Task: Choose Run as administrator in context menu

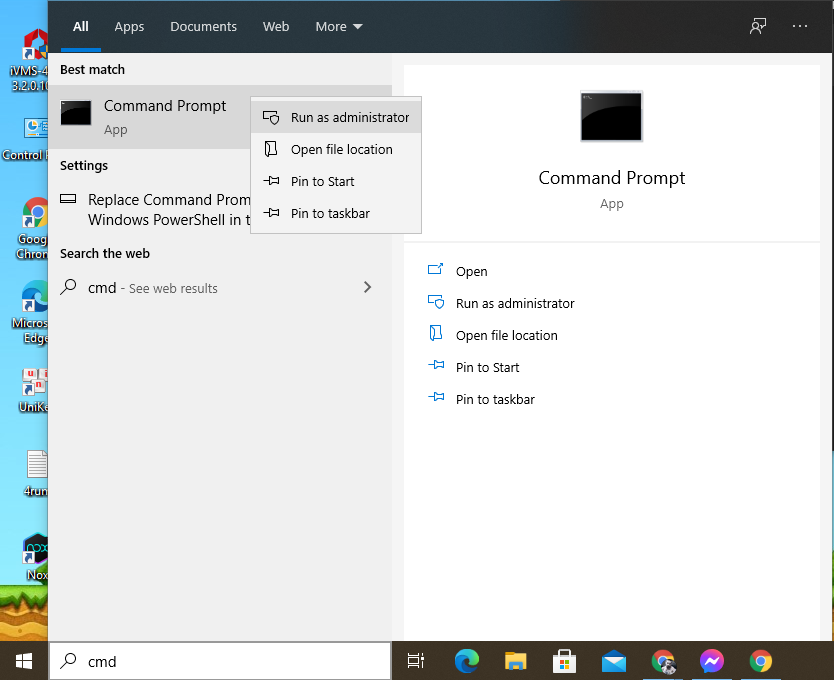Action: [x=349, y=117]
